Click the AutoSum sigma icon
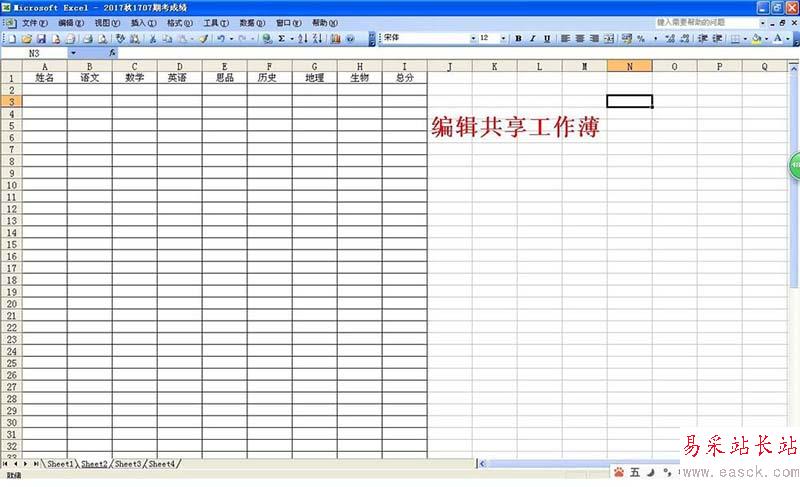Image resolution: width=800 pixels, height=487 pixels. pyautogui.click(x=281, y=38)
